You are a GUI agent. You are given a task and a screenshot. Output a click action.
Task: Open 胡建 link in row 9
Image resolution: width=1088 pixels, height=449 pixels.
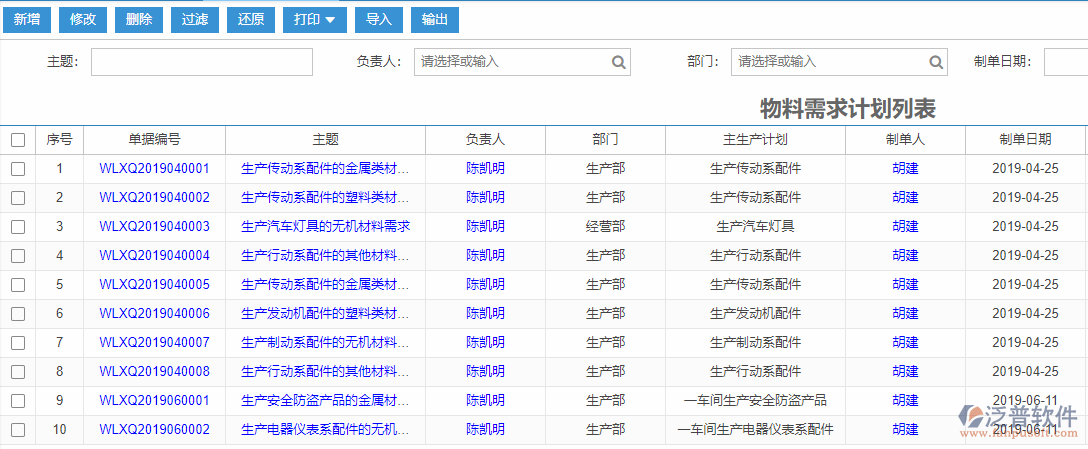click(x=905, y=401)
